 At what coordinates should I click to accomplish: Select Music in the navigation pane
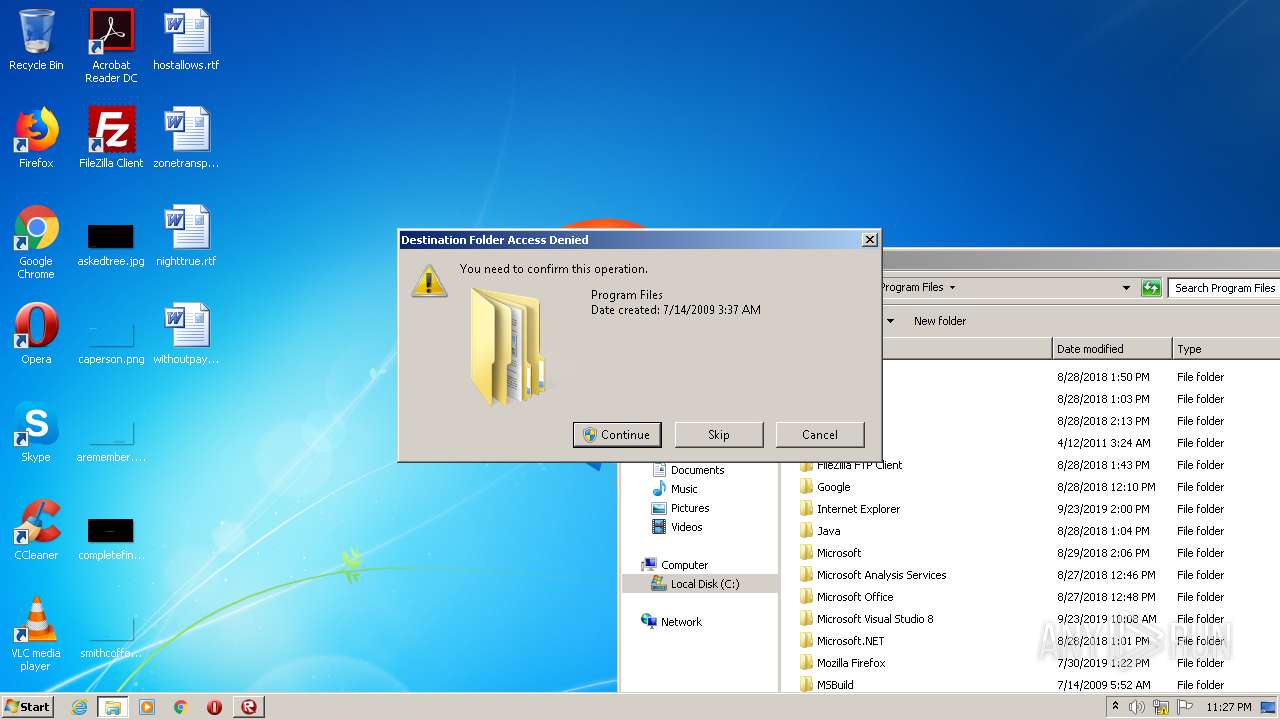(x=684, y=489)
